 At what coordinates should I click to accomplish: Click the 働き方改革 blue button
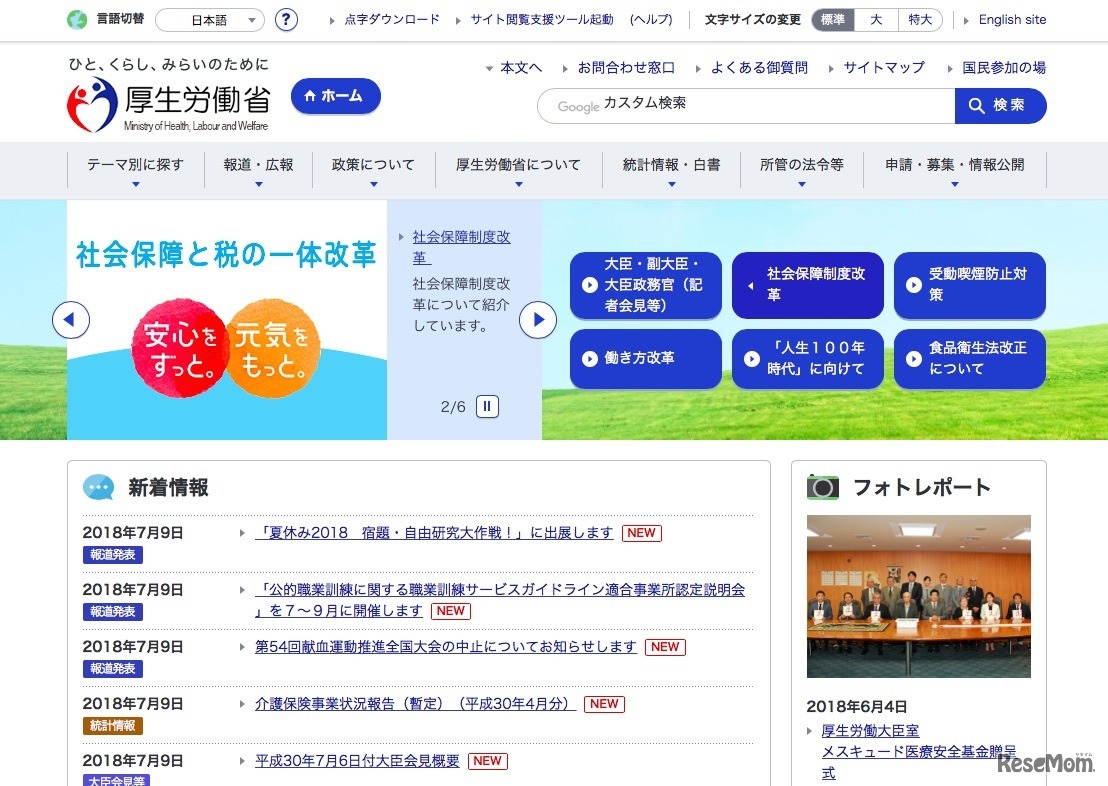pyautogui.click(x=645, y=359)
